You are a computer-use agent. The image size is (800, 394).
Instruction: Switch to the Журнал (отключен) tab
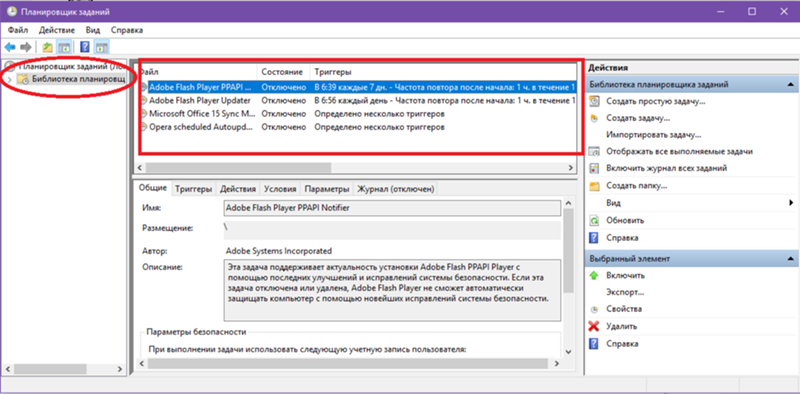pos(395,189)
